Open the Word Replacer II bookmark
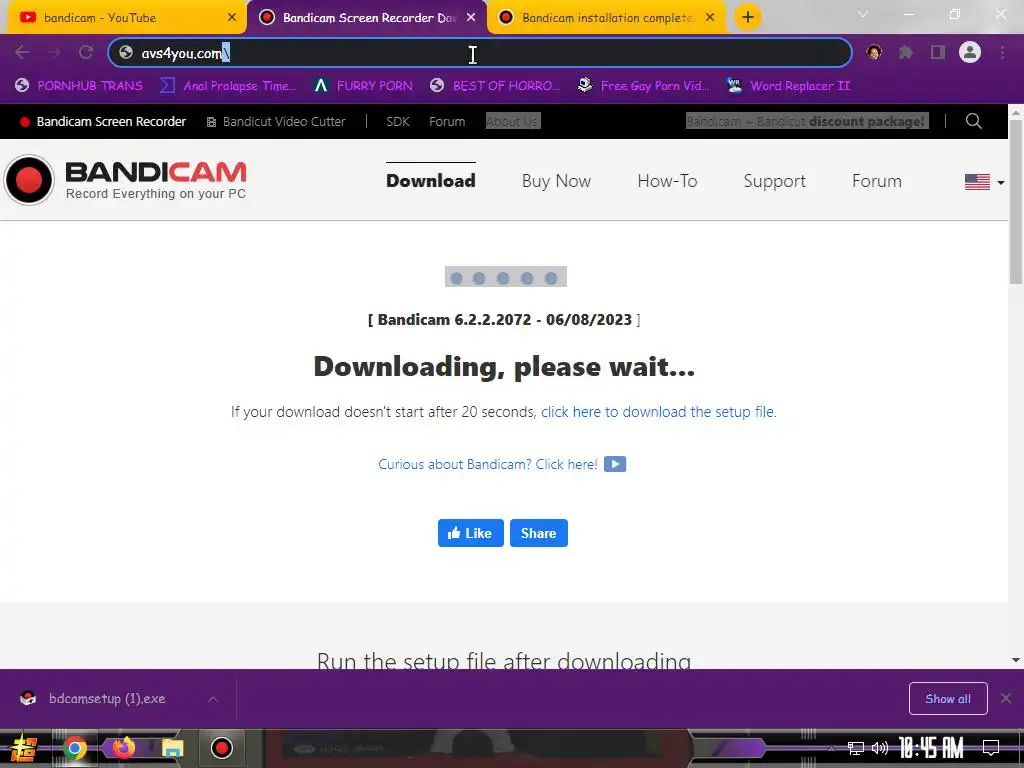The image size is (1024, 768). tap(789, 86)
